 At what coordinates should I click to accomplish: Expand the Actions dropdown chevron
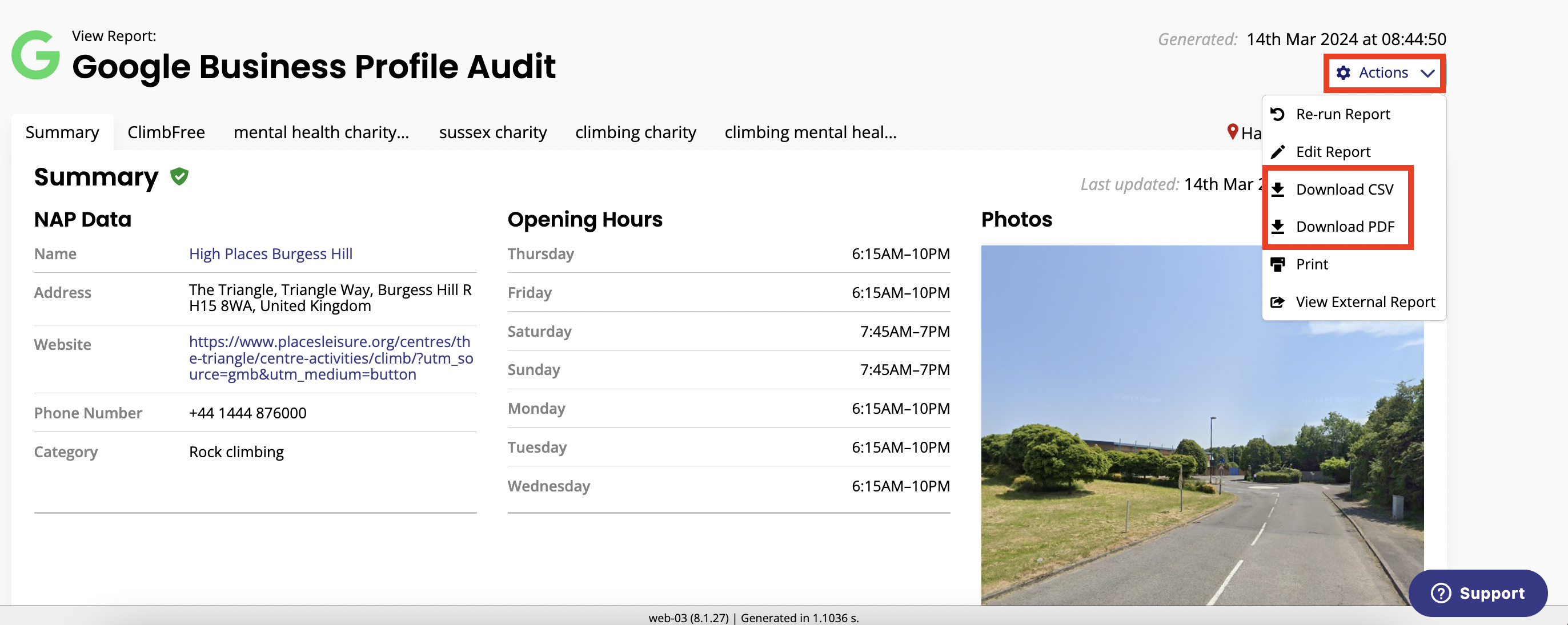pyautogui.click(x=1427, y=74)
